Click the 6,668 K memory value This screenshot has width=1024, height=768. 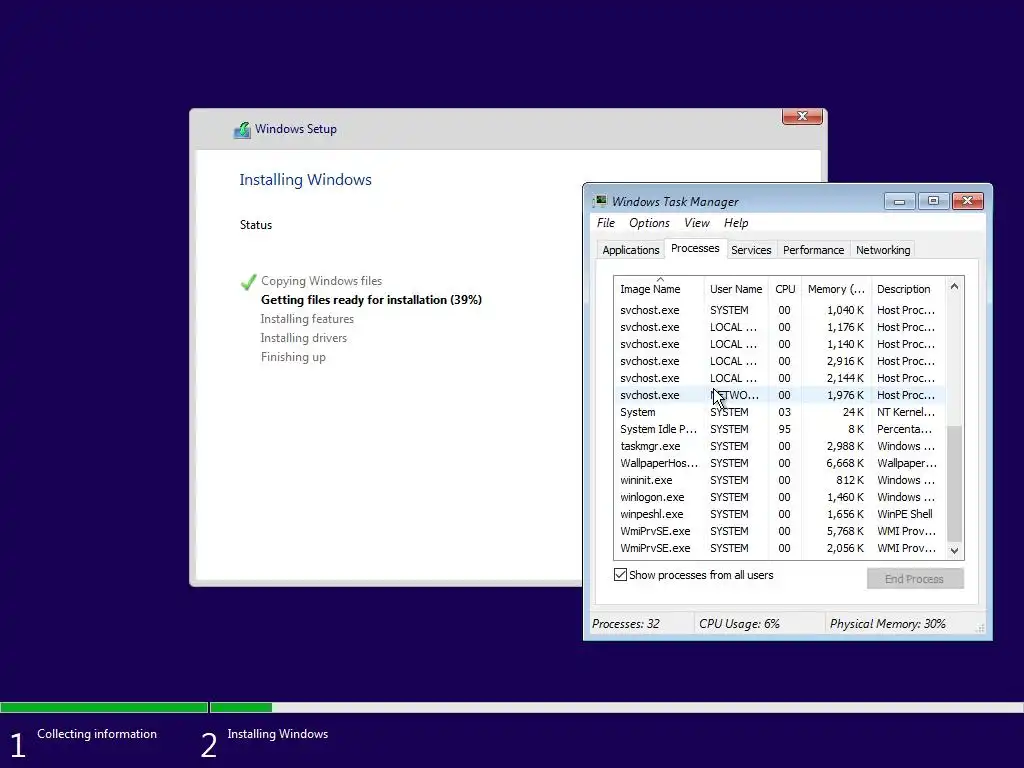coord(845,463)
